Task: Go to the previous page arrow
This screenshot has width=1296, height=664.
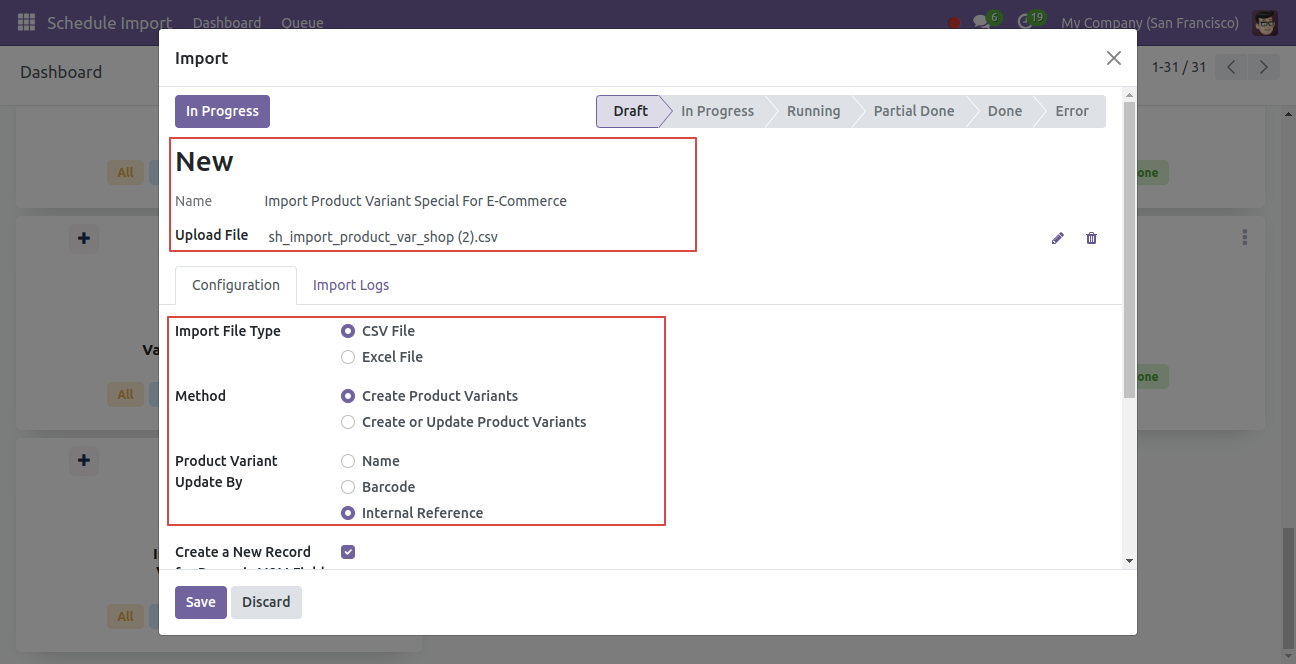Action: point(1232,67)
